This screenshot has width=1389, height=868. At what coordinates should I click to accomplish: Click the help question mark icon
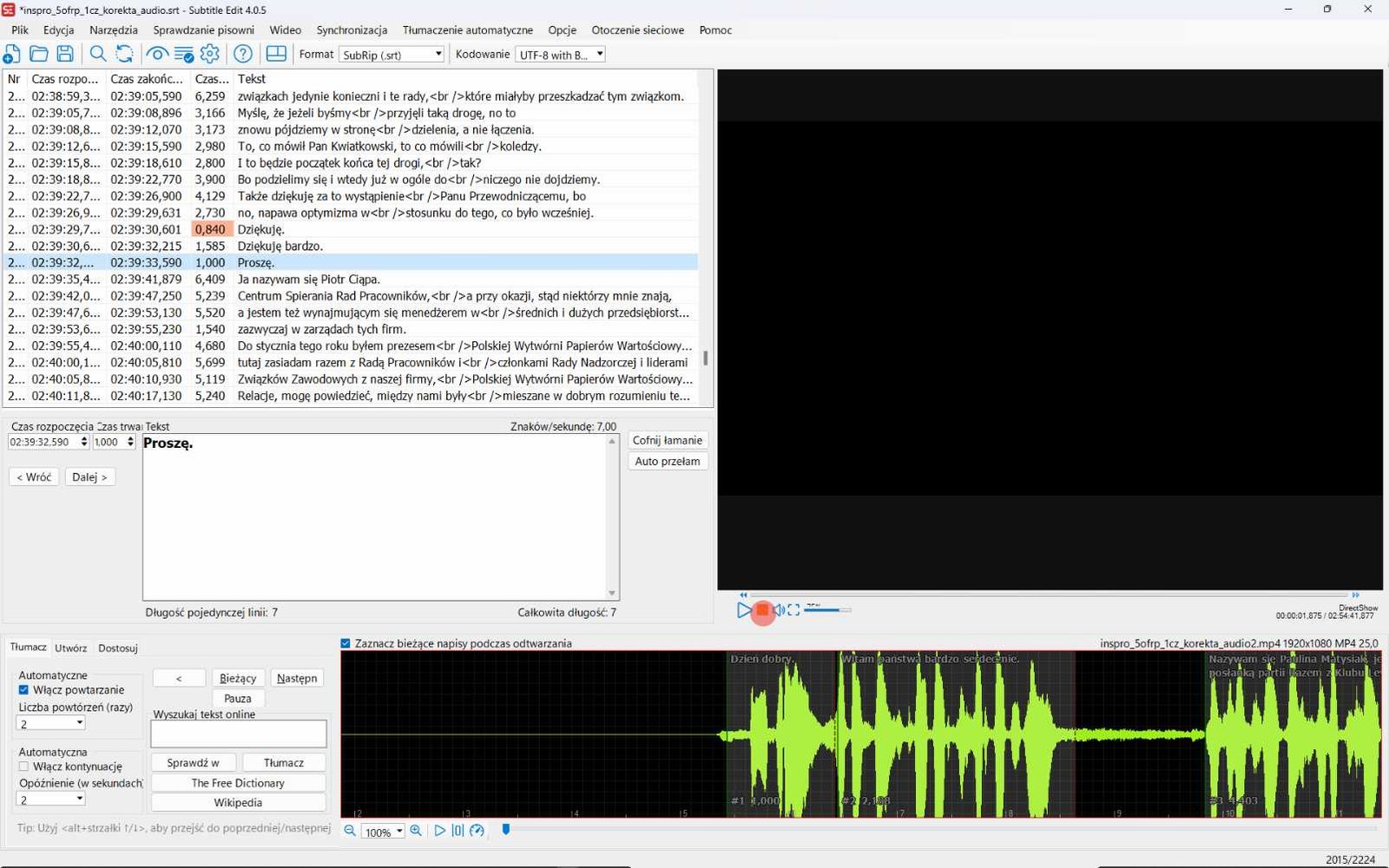click(x=243, y=54)
